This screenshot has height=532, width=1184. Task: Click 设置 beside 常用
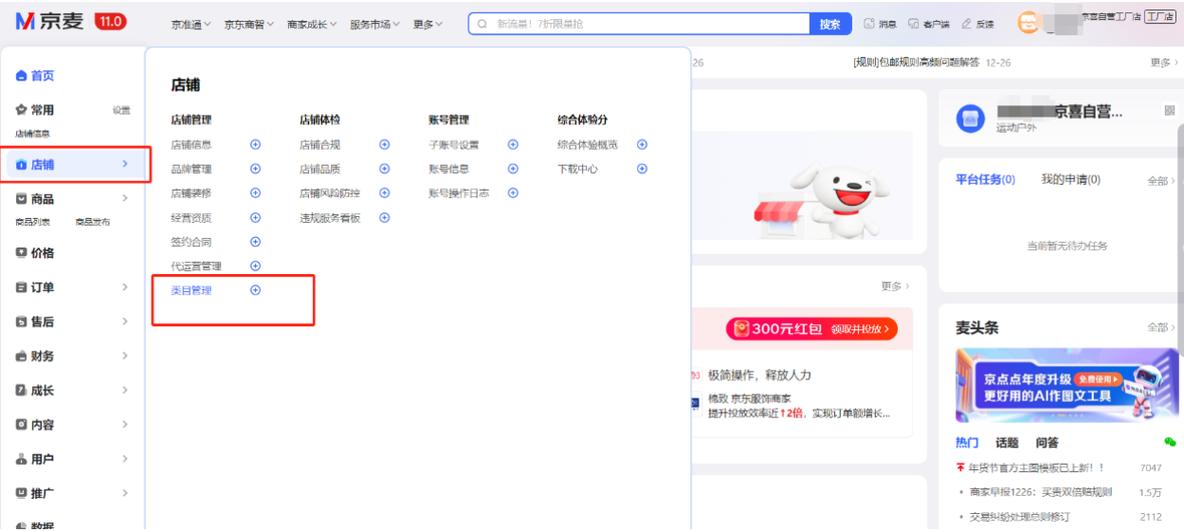(122, 110)
